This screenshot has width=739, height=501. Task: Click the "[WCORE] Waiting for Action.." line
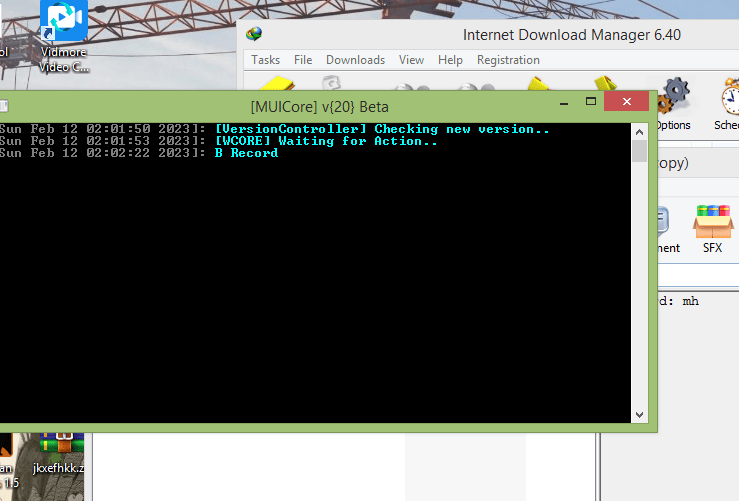click(x=326, y=141)
